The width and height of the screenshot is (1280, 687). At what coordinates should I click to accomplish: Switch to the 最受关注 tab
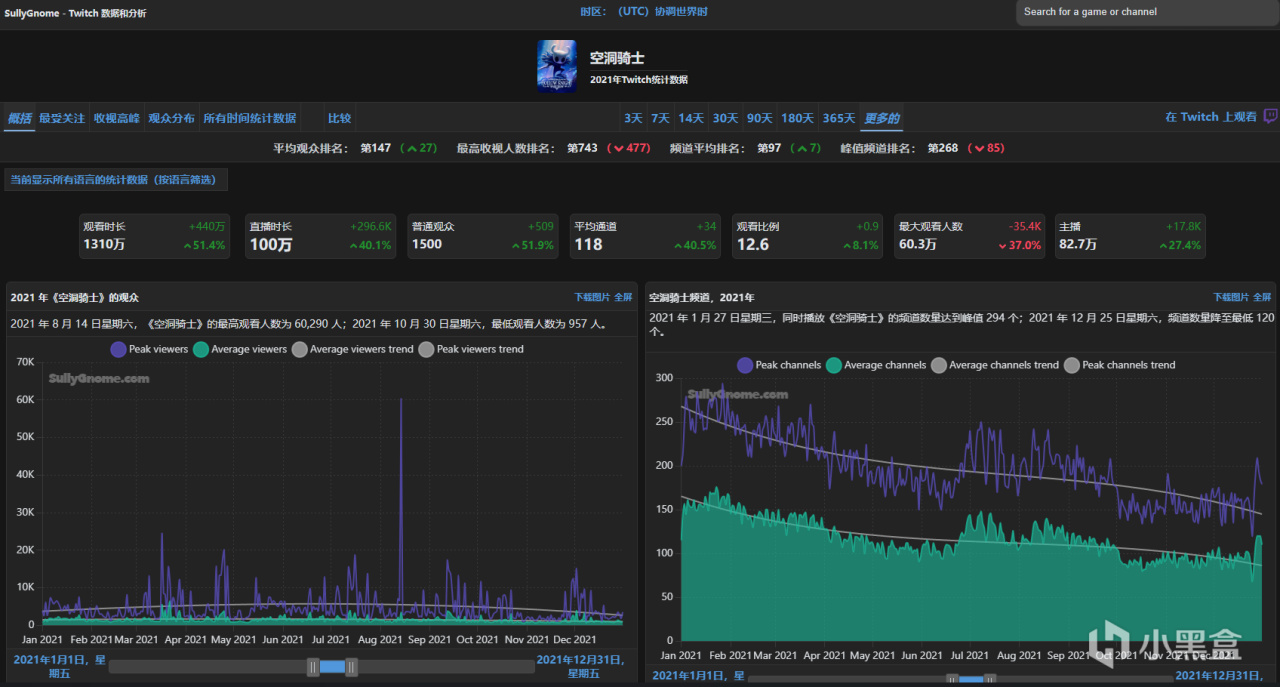[x=62, y=118]
